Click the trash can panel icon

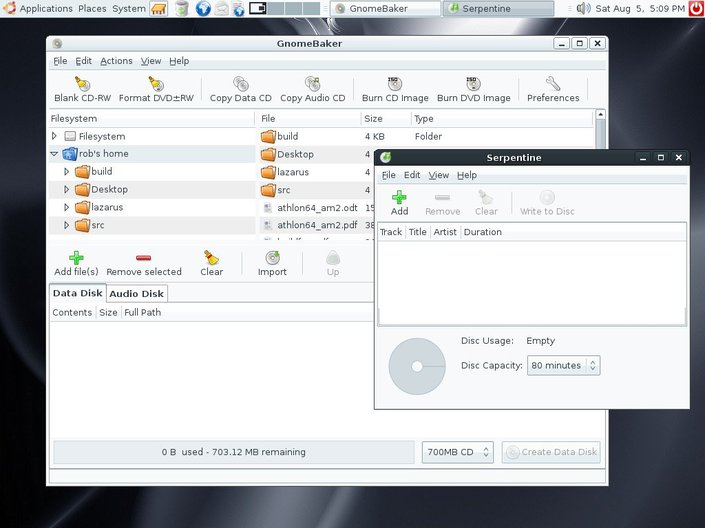coord(182,9)
